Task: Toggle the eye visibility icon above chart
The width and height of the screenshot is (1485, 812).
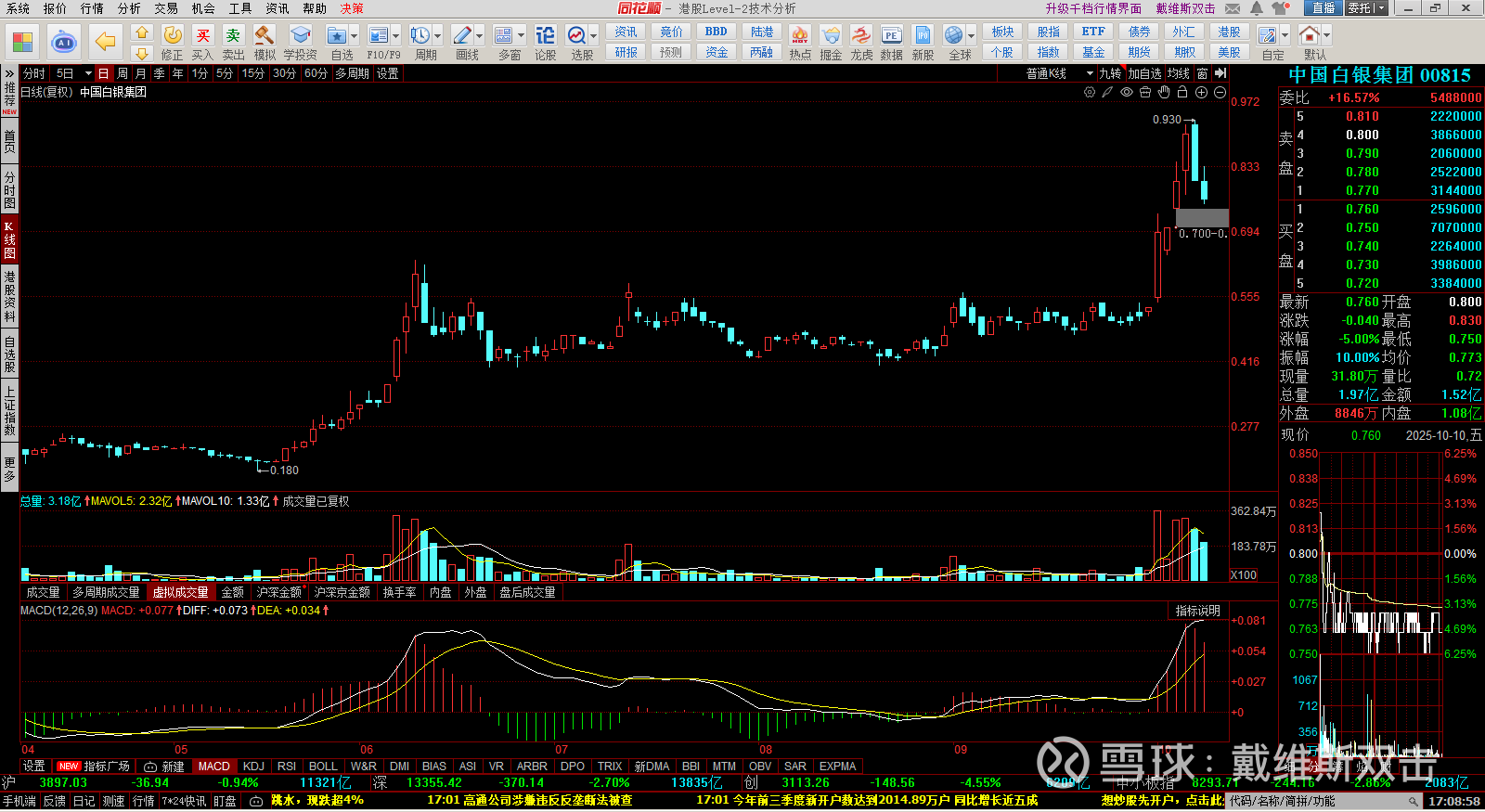Action: [1127, 92]
